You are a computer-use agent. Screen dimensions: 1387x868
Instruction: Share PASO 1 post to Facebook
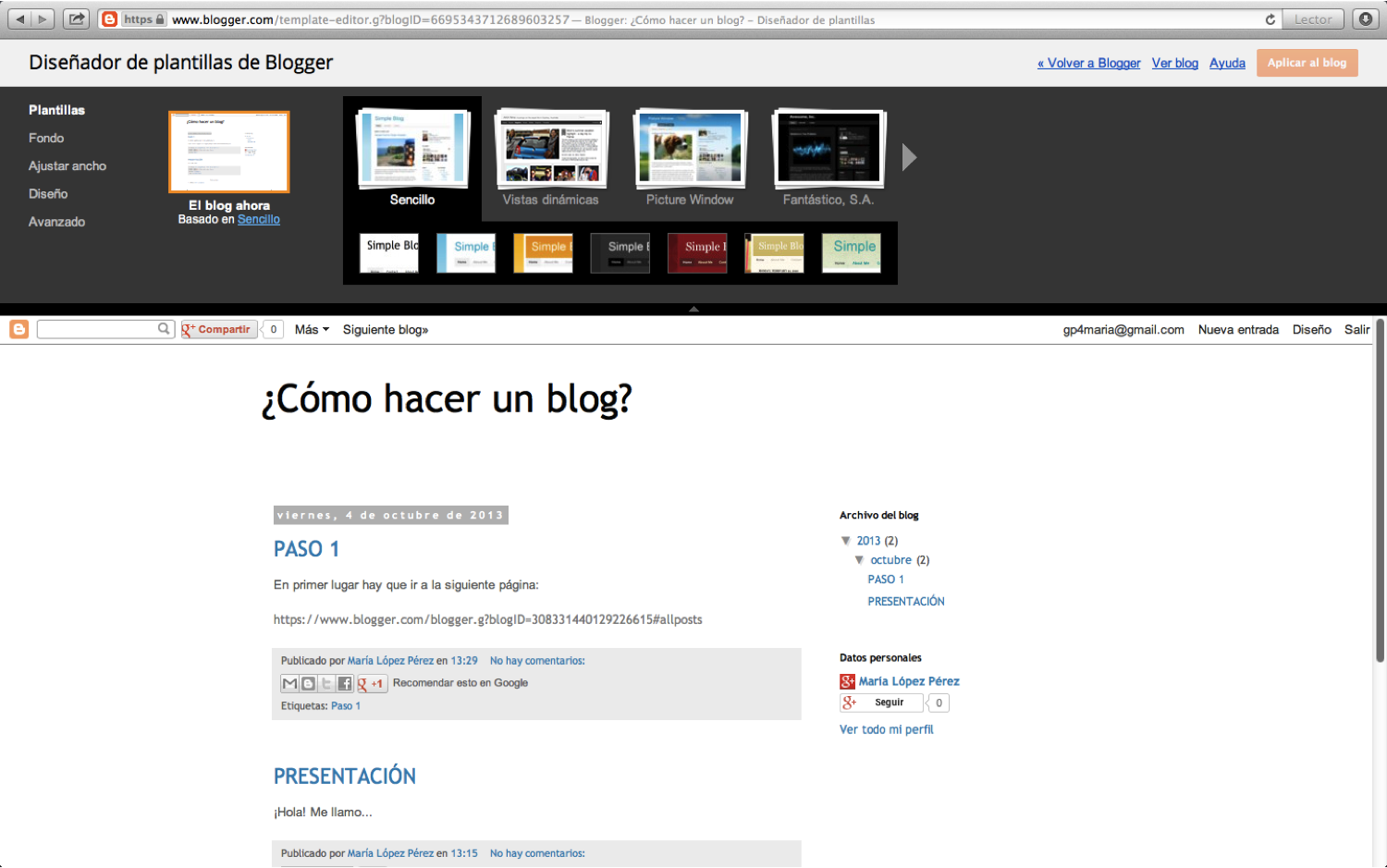pos(345,683)
